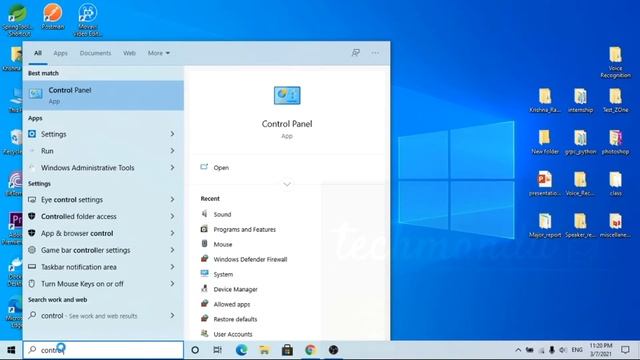
Task: Open the More dropdown filter
Action: pyautogui.click(x=159, y=53)
